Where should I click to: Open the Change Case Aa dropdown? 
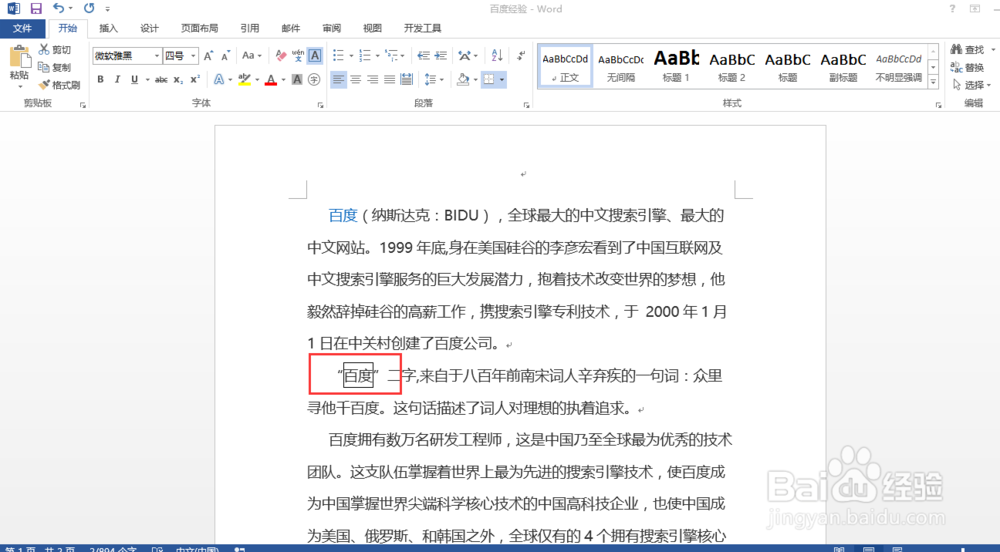252,56
